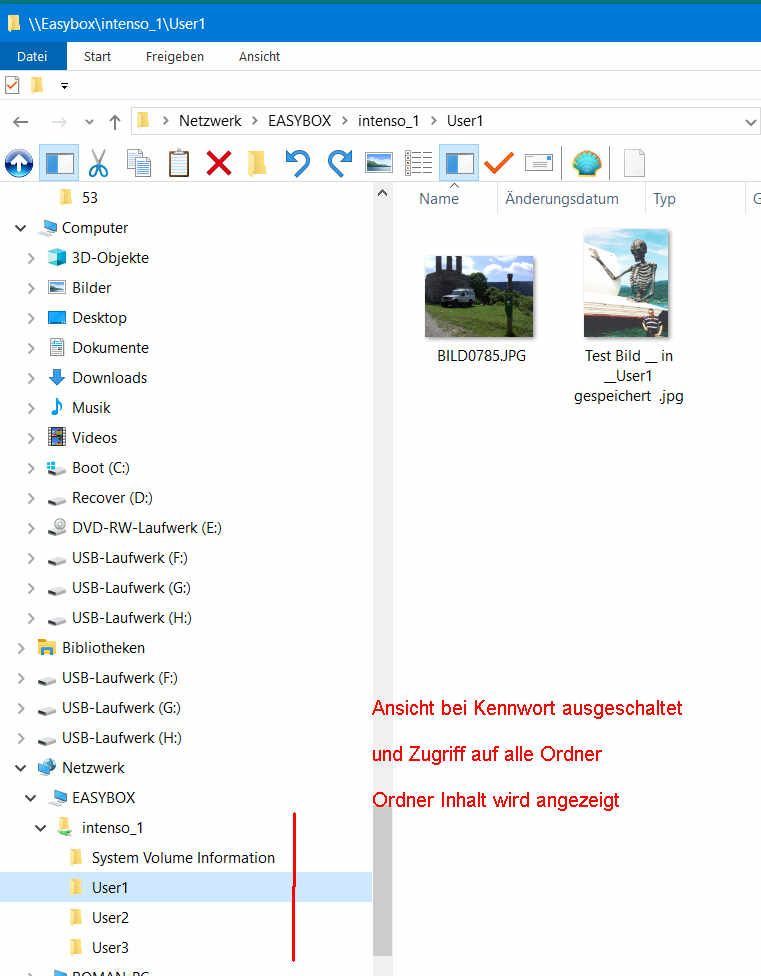Image resolution: width=761 pixels, height=976 pixels.
Task: Click Netzwerk in the address bar
Action: pyautogui.click(x=210, y=121)
